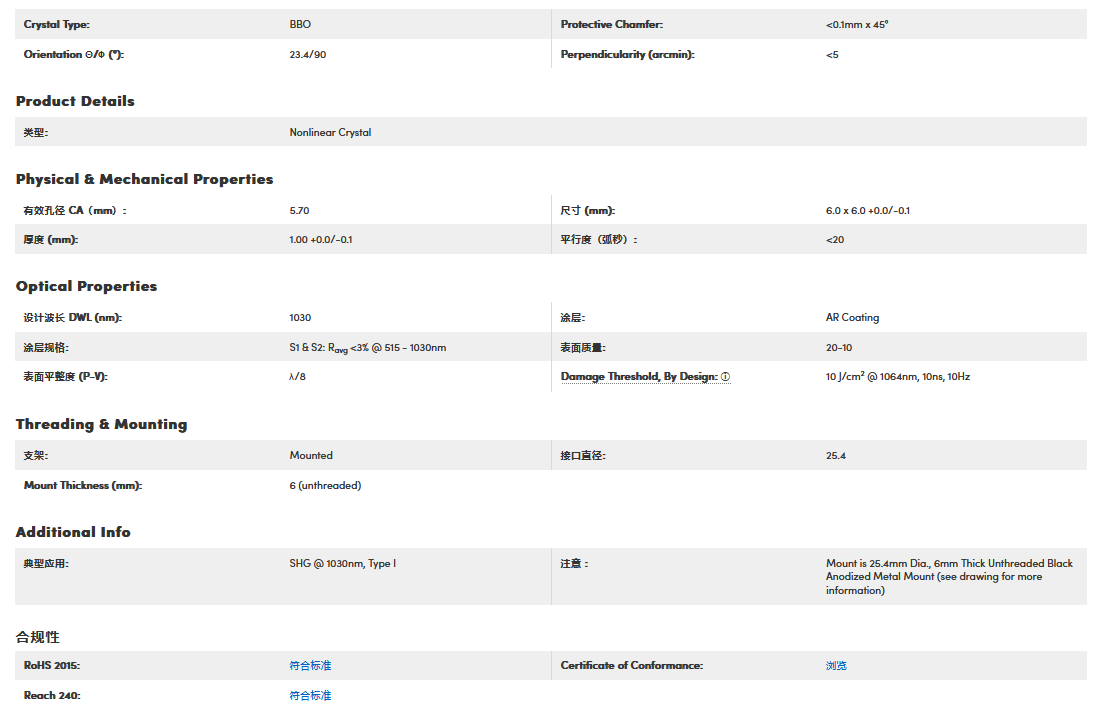Click the 23.4/90 orientation value

tap(307, 54)
